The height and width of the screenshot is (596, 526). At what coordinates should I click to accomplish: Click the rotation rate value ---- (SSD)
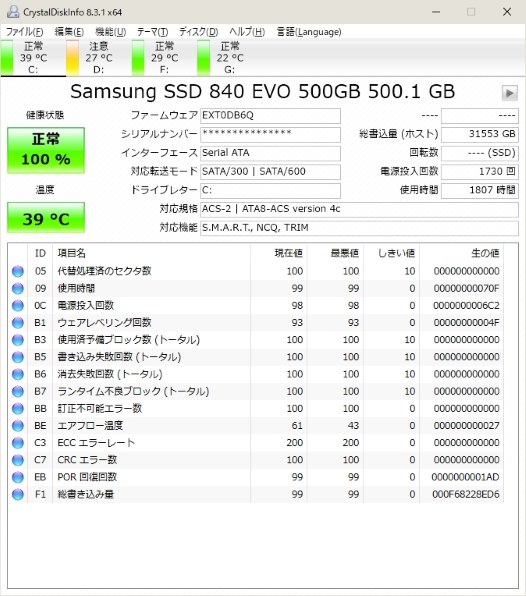(x=480, y=153)
